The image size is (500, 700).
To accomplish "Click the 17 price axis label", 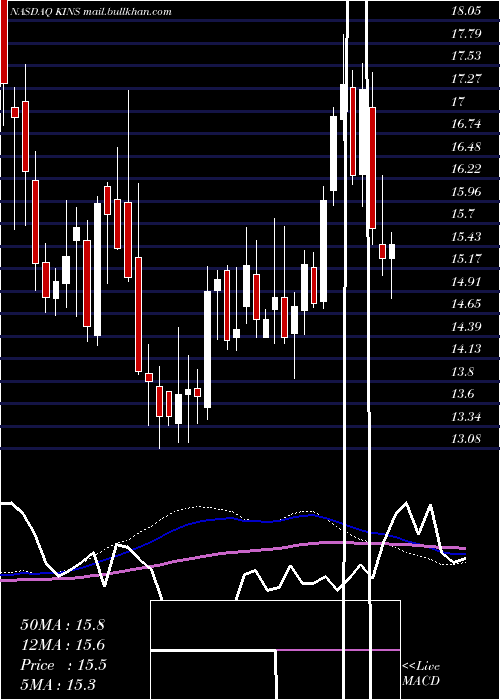I will coord(458,101).
